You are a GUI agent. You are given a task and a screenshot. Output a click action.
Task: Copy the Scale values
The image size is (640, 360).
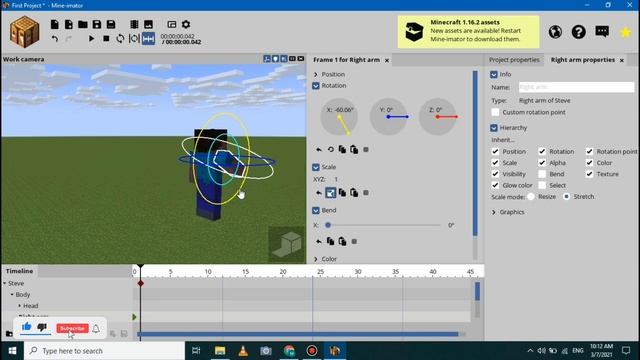click(342, 193)
